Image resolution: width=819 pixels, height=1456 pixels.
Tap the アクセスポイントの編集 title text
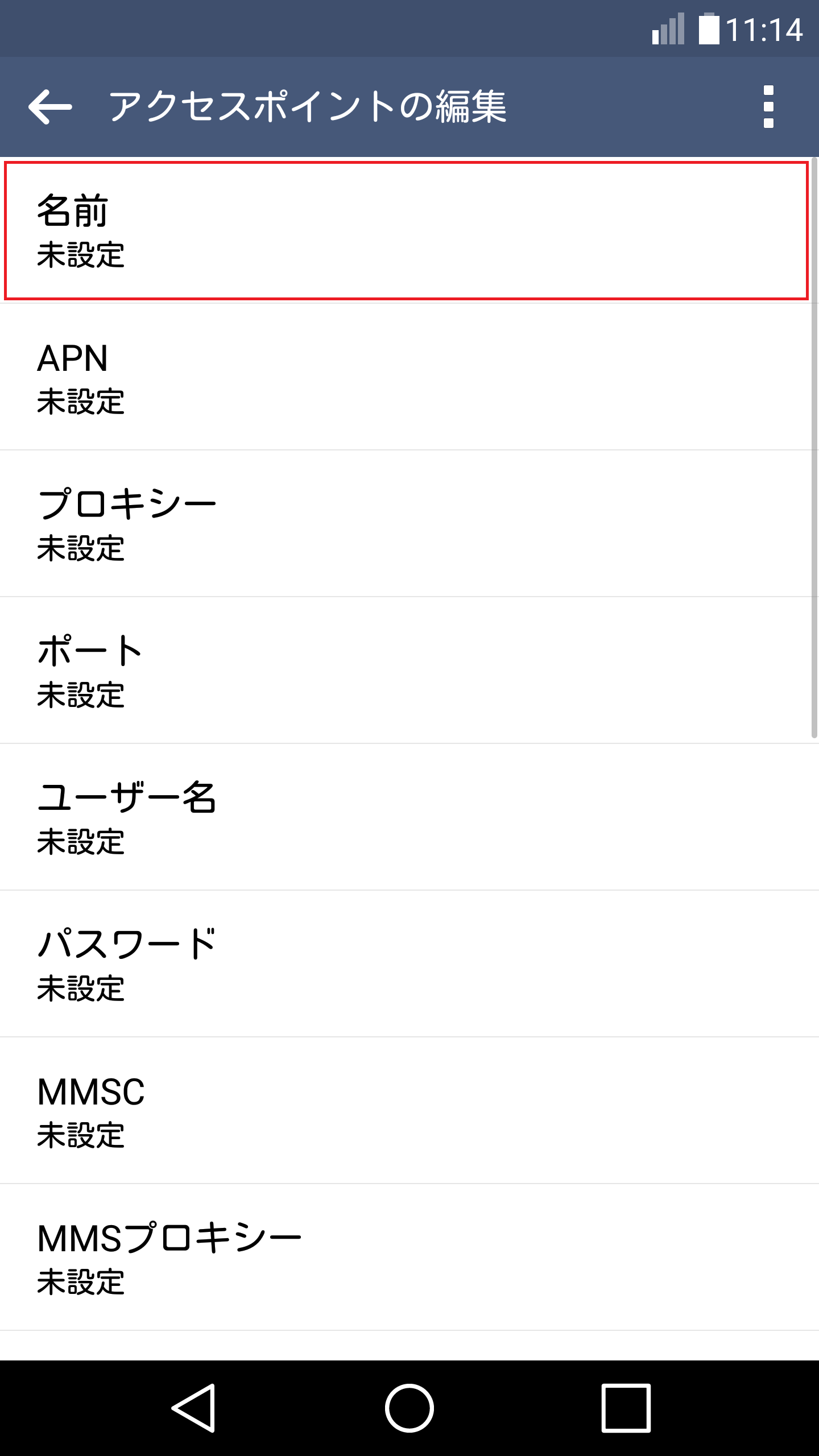point(307,107)
